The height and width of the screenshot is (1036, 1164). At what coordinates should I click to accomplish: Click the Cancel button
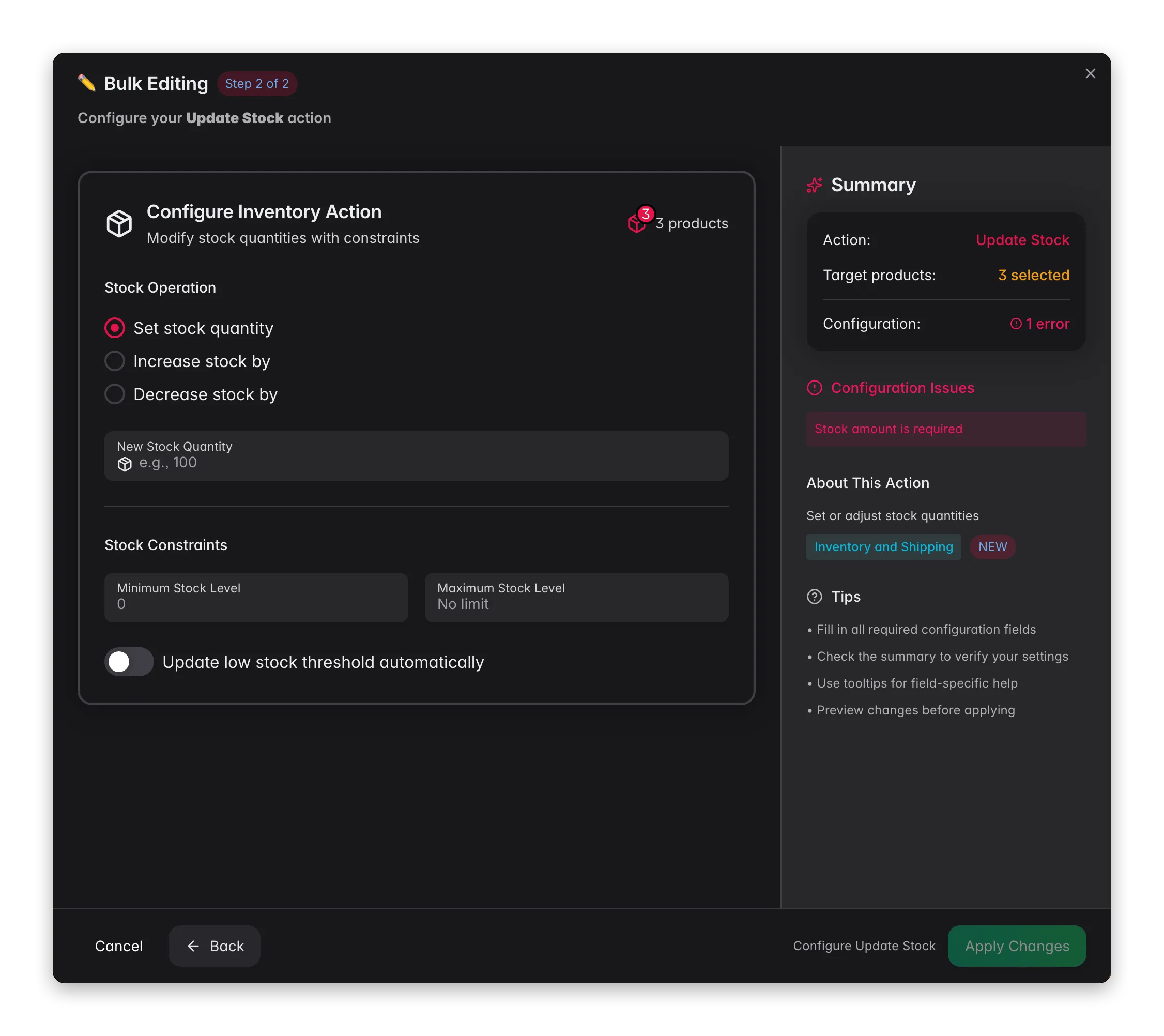[118, 946]
